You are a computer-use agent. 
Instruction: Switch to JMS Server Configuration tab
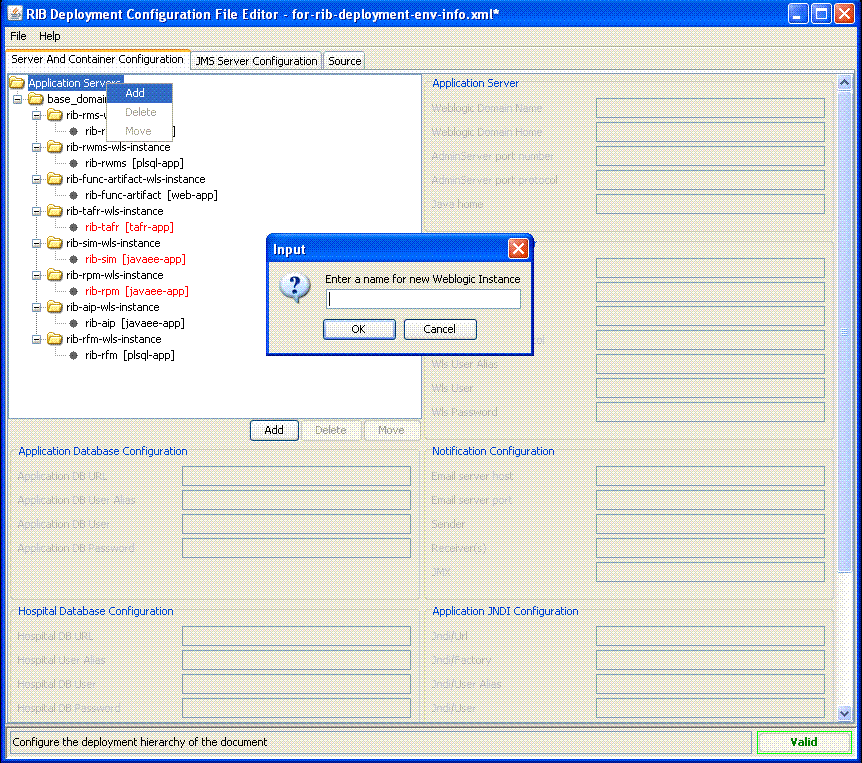point(256,61)
